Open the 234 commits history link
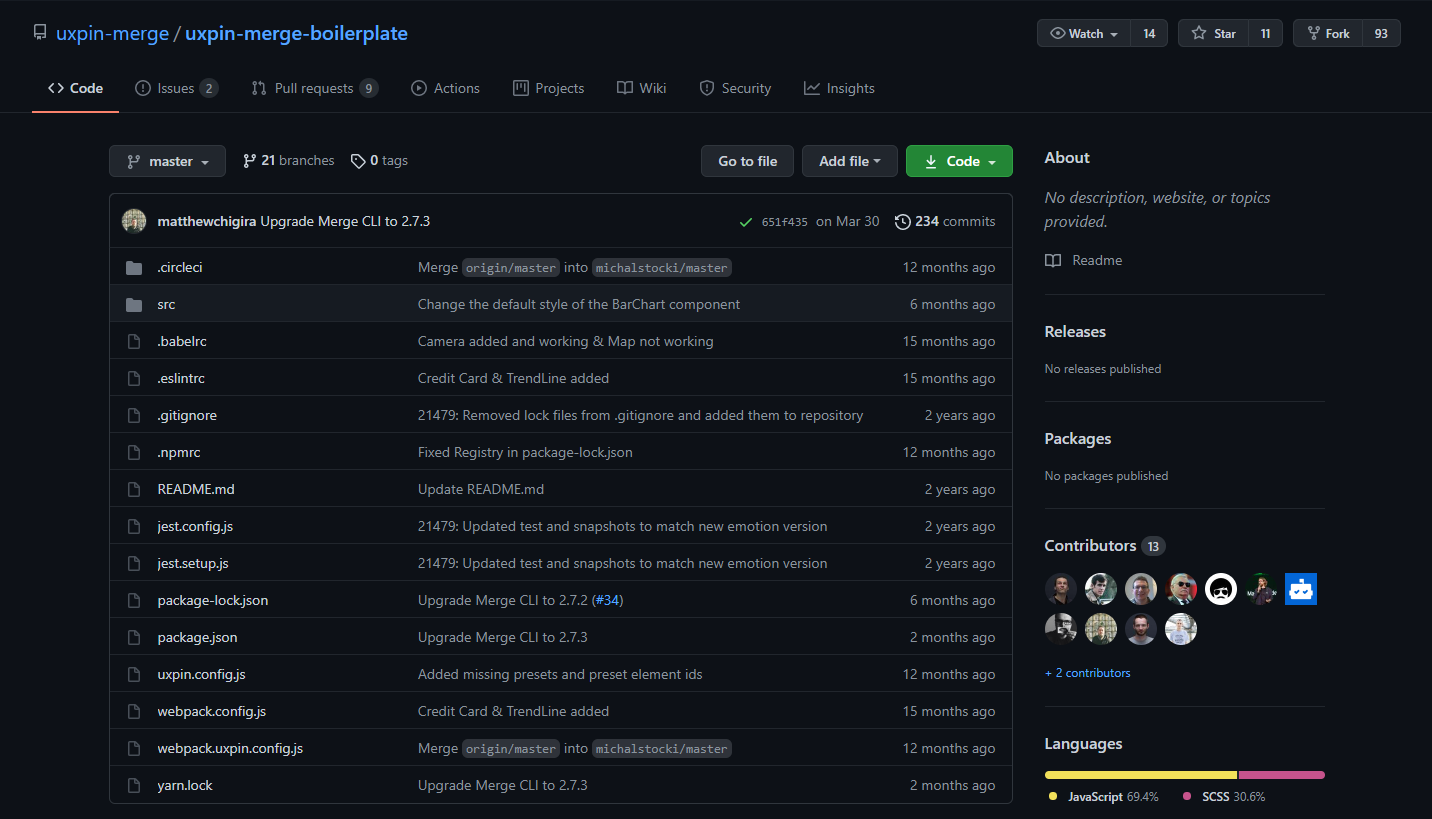This screenshot has width=1432, height=819. point(945,221)
